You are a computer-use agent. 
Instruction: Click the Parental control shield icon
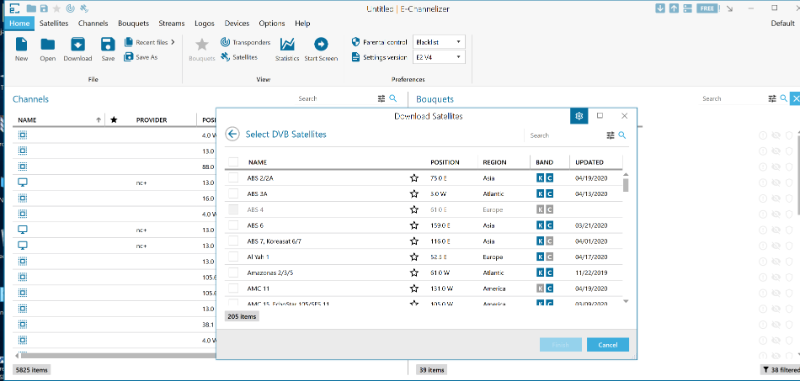pyautogui.click(x=356, y=42)
